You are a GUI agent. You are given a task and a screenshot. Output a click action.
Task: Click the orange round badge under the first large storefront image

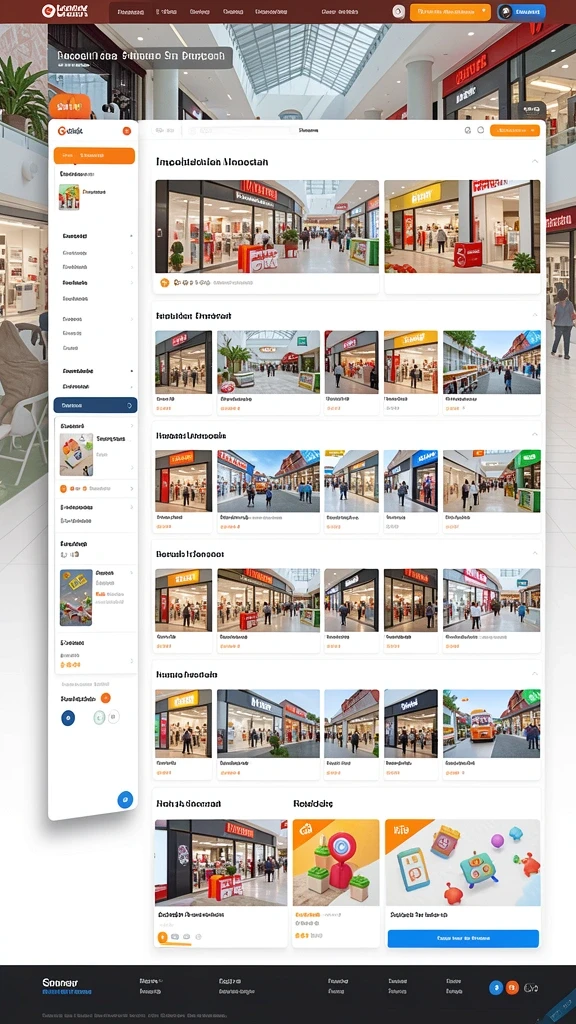pos(165,283)
